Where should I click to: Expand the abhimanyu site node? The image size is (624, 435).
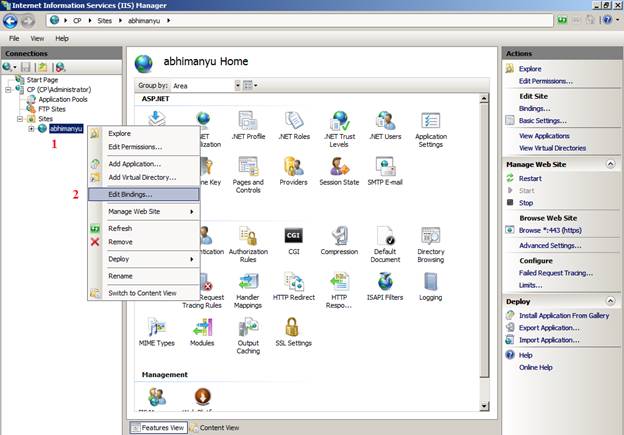[31, 129]
